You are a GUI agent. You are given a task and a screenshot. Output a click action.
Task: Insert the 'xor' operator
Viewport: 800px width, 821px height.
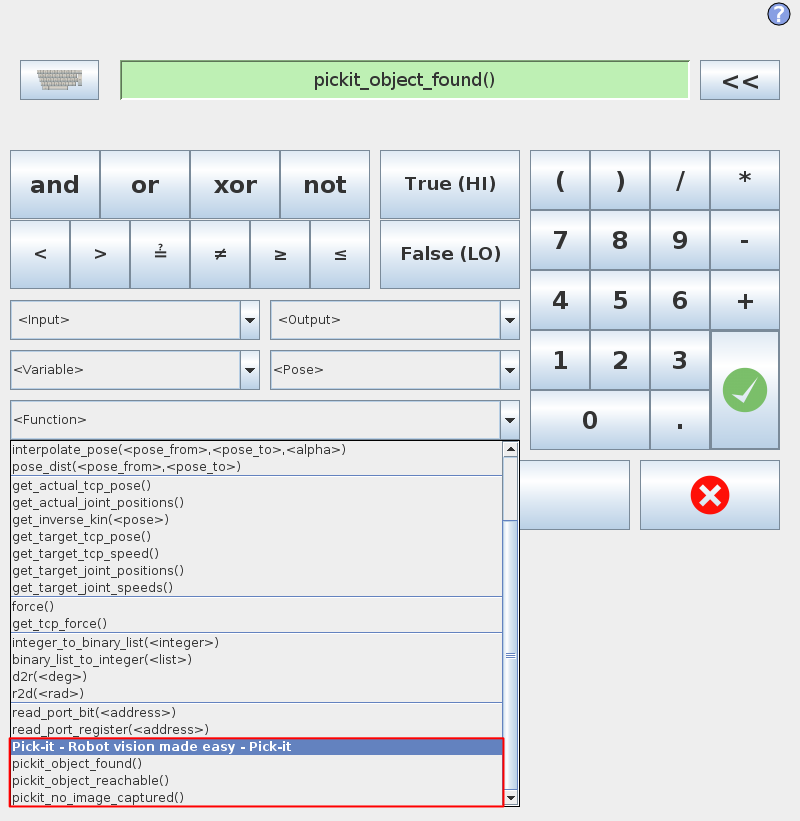pos(235,184)
